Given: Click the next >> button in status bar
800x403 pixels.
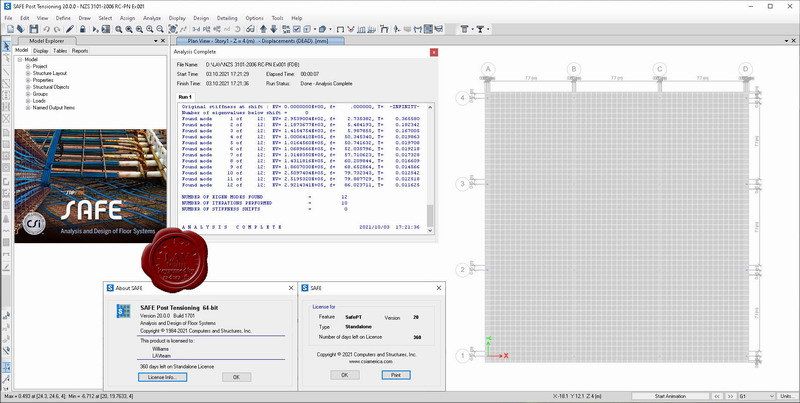Looking at the screenshot, I should click(730, 396).
